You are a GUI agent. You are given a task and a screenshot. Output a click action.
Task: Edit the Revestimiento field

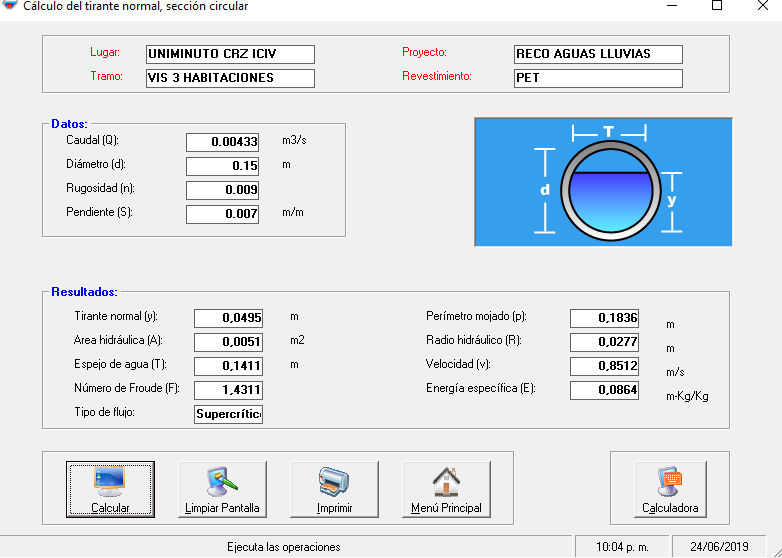598,78
